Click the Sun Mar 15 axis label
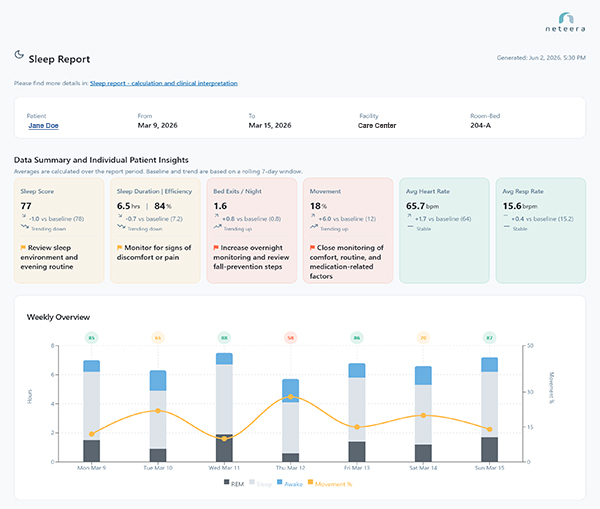 click(489, 468)
